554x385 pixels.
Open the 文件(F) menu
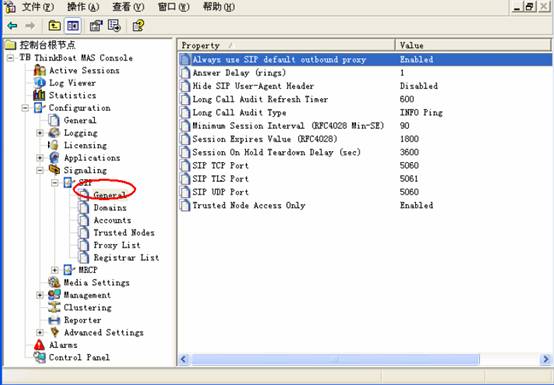38,7
